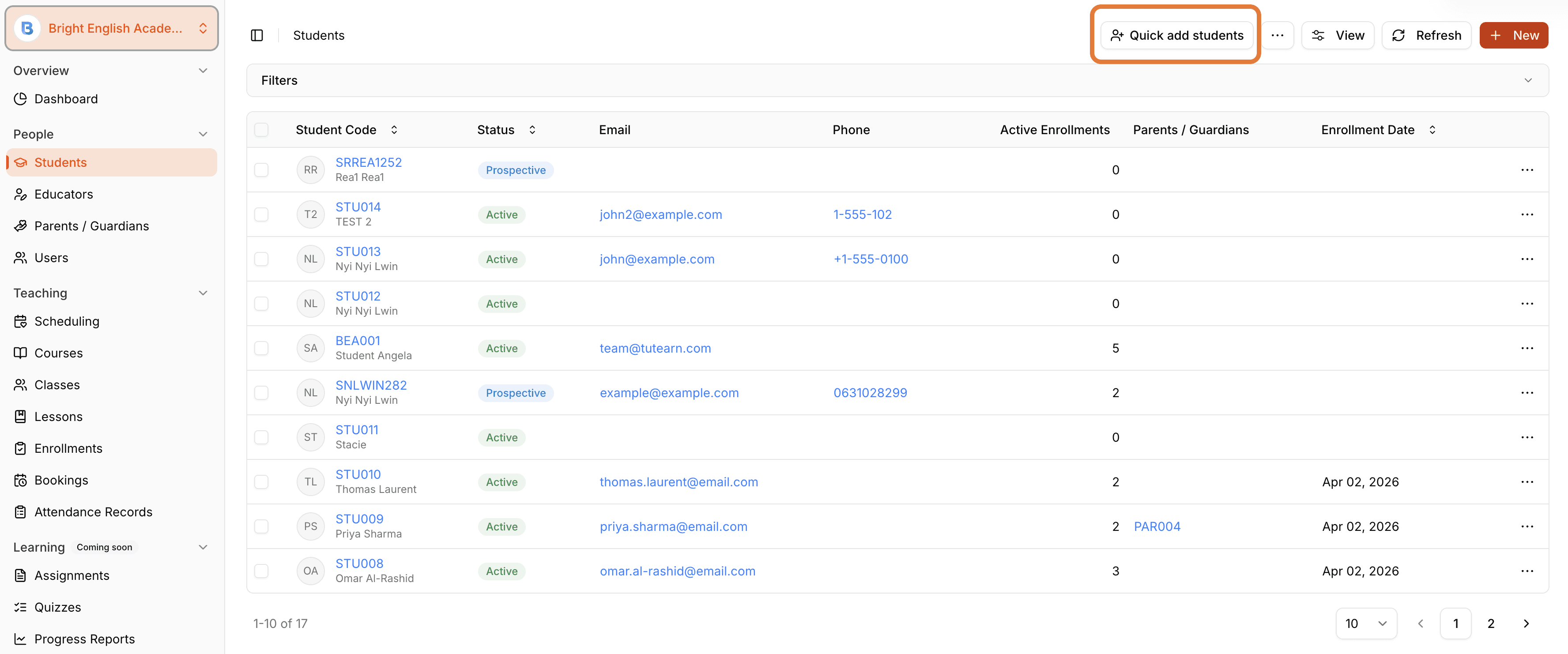
Task: Open the more options ellipsis in header
Action: (x=1277, y=35)
